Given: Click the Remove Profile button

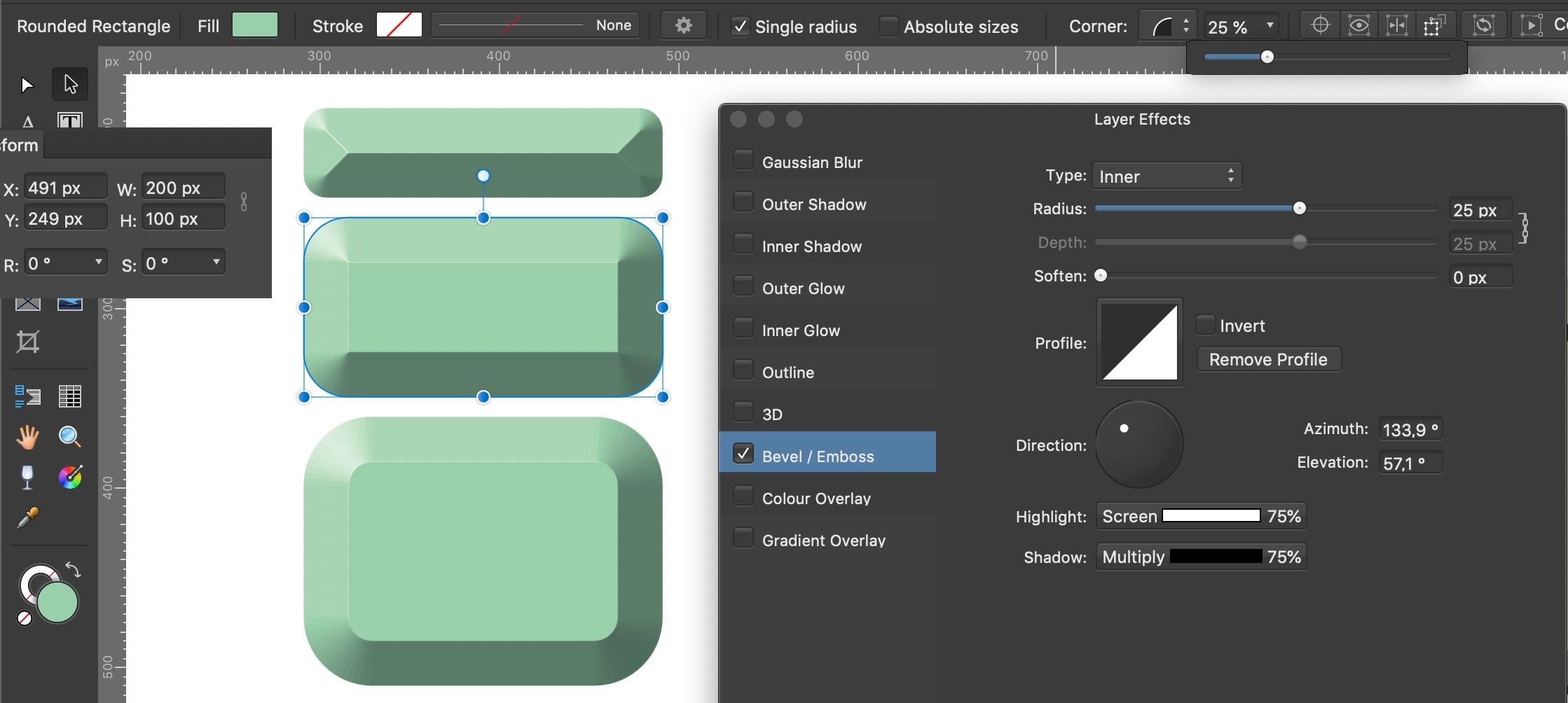Looking at the screenshot, I should pyautogui.click(x=1269, y=359).
